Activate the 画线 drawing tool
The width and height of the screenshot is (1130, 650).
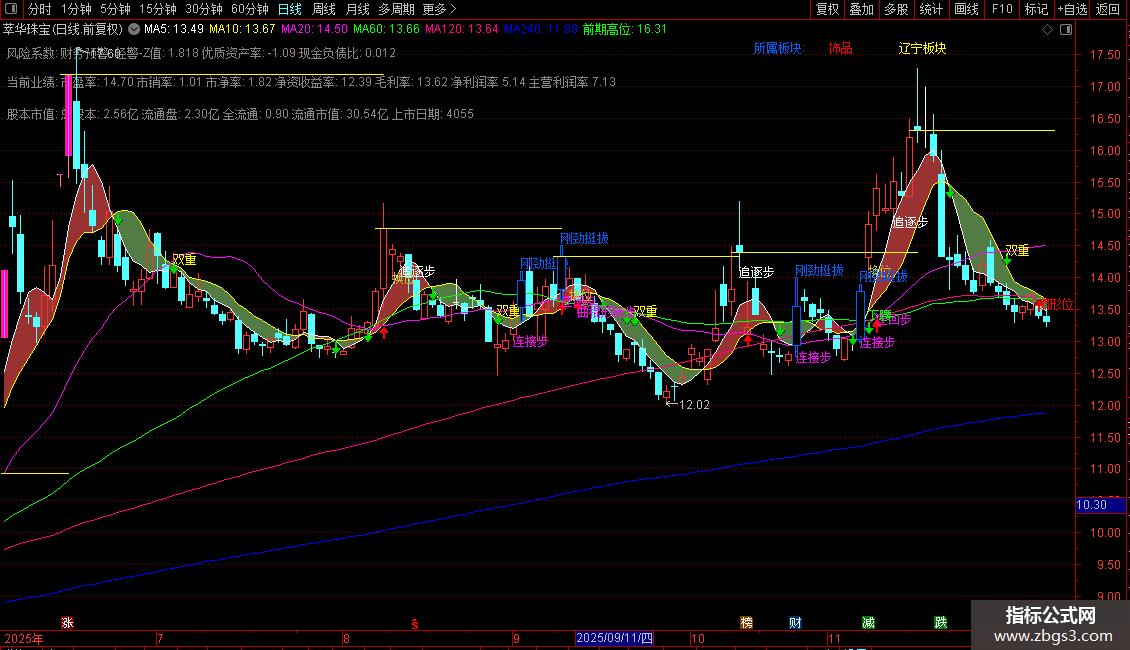(966, 9)
